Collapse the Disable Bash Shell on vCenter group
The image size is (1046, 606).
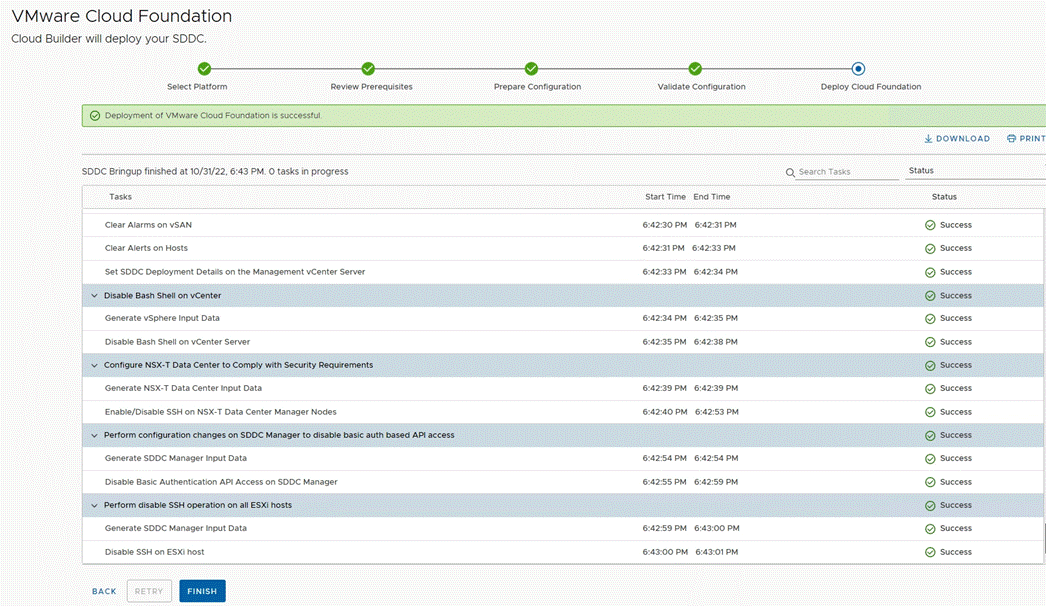[x=93, y=295]
